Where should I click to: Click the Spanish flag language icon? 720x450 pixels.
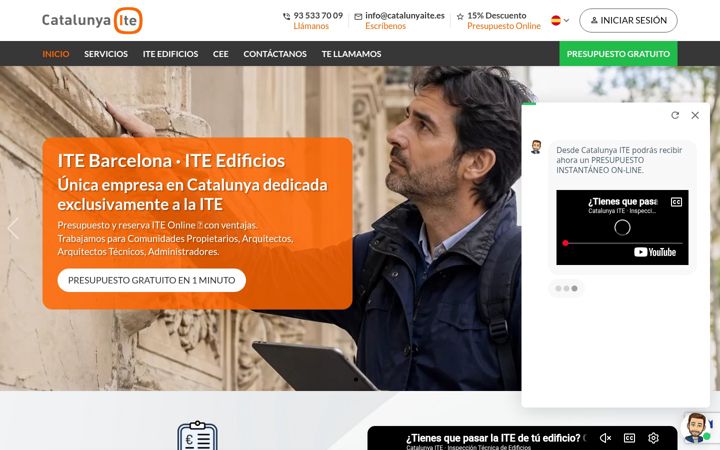pyautogui.click(x=556, y=20)
